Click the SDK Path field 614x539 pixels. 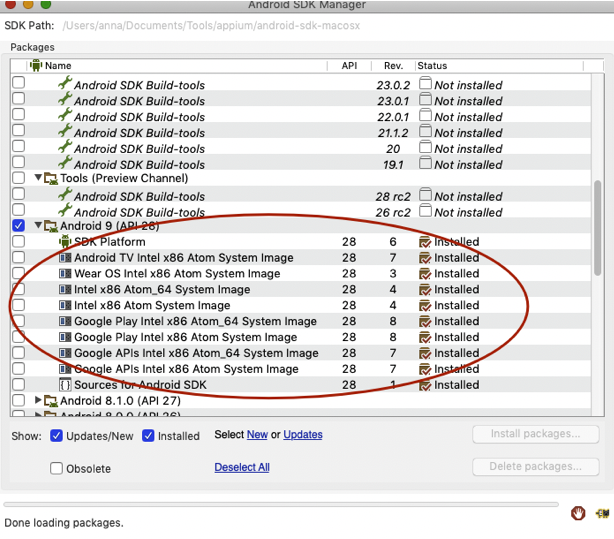tap(211, 26)
